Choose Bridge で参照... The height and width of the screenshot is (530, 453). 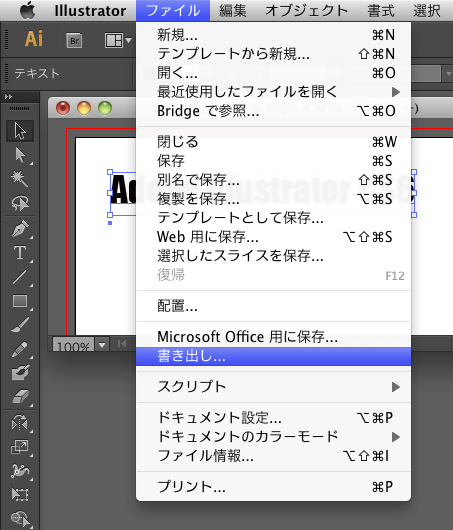click(x=273, y=111)
